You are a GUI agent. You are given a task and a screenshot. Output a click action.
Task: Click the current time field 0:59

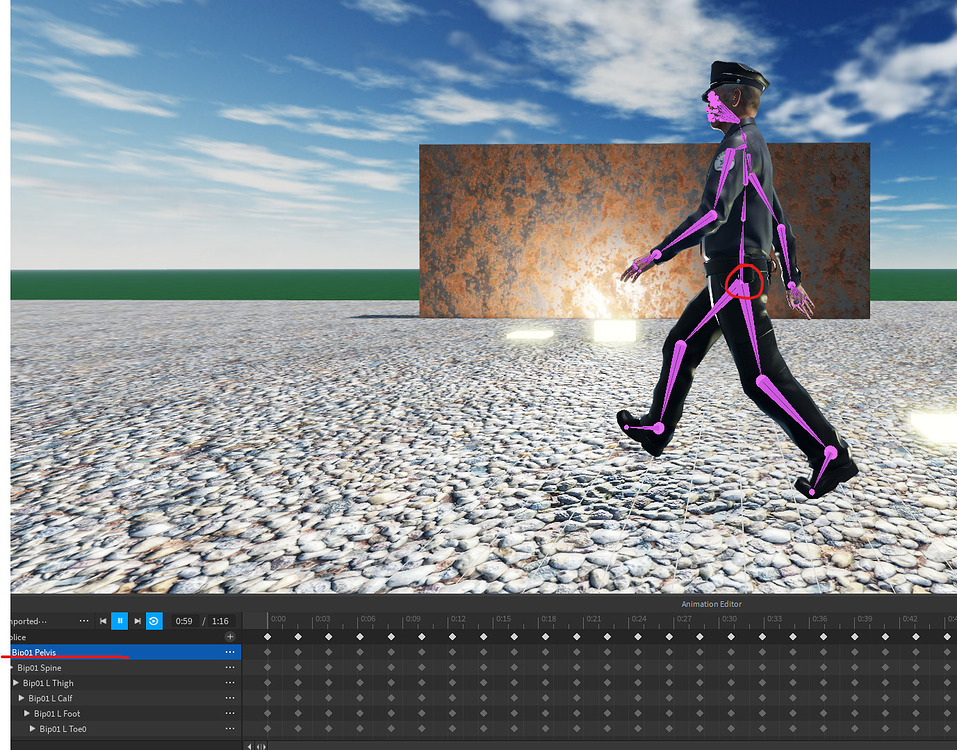(184, 621)
